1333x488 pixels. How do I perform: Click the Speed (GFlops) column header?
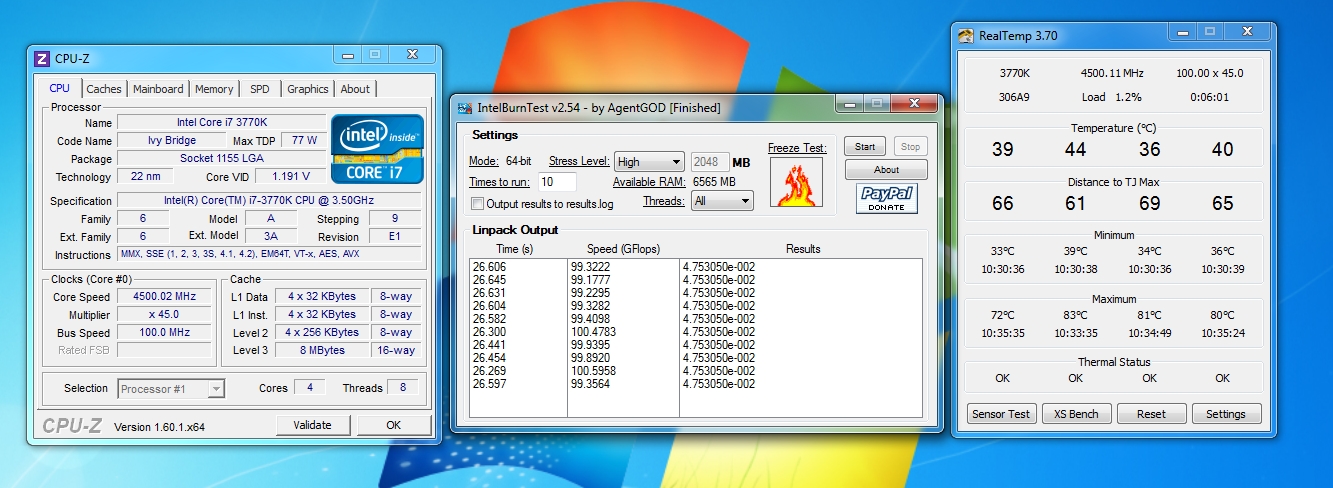pos(623,249)
